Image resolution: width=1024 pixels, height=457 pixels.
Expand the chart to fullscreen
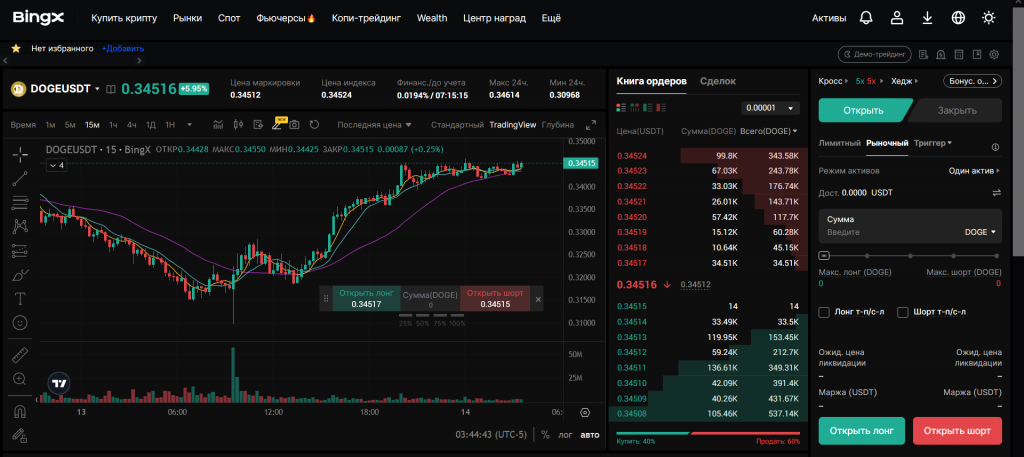click(591, 124)
